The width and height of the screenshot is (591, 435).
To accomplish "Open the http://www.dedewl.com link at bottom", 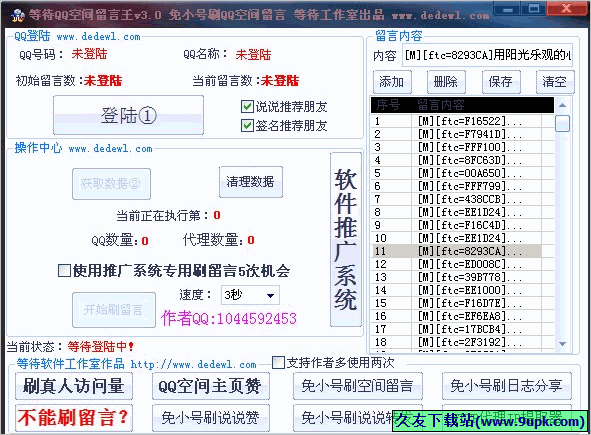I will click(x=193, y=365).
